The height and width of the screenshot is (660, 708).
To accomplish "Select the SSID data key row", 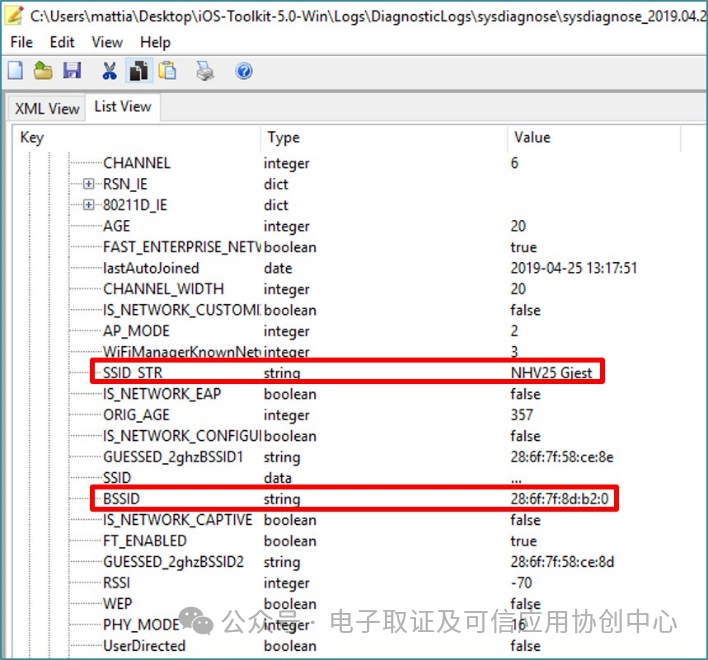I will pos(117,478).
